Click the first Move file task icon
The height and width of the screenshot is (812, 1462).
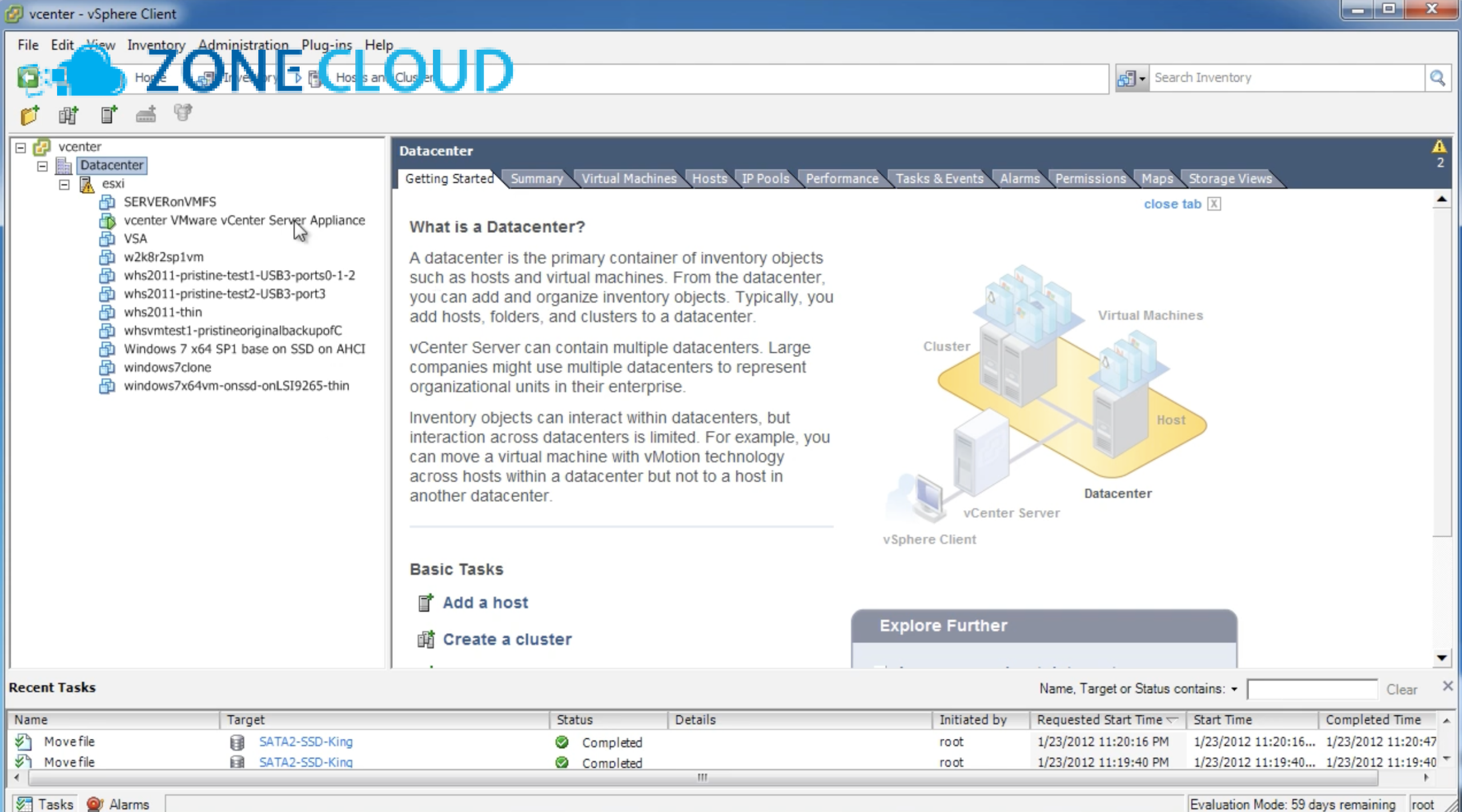tap(23, 741)
